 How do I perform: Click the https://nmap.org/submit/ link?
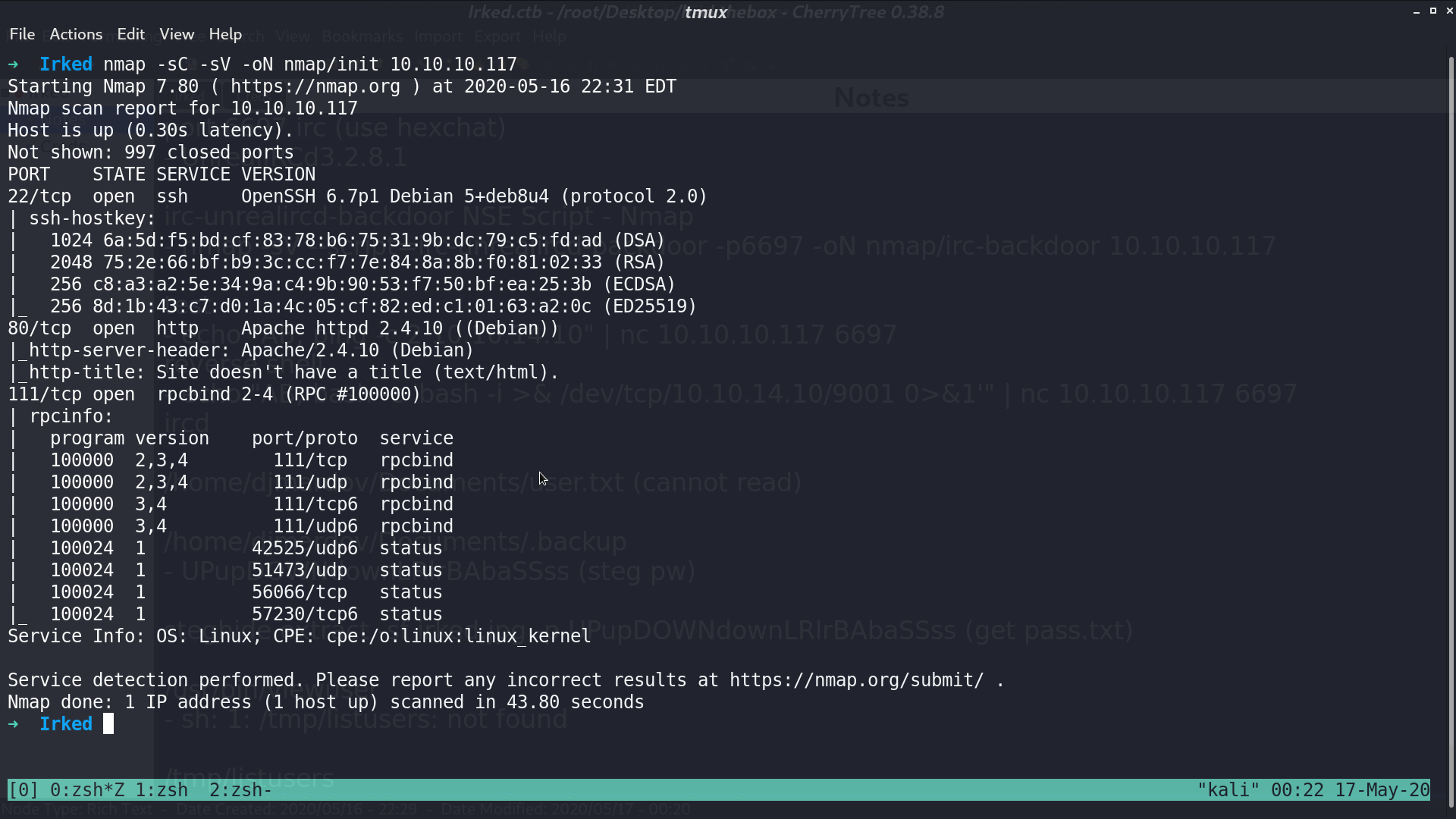coord(857,680)
